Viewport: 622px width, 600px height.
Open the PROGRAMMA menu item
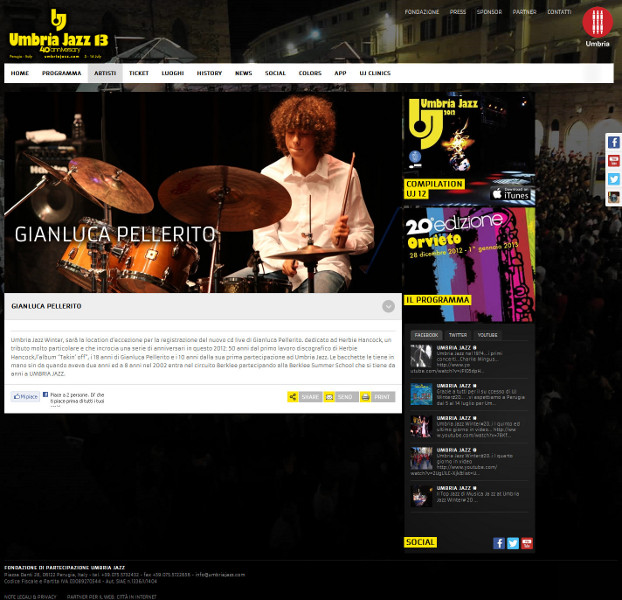(61, 73)
